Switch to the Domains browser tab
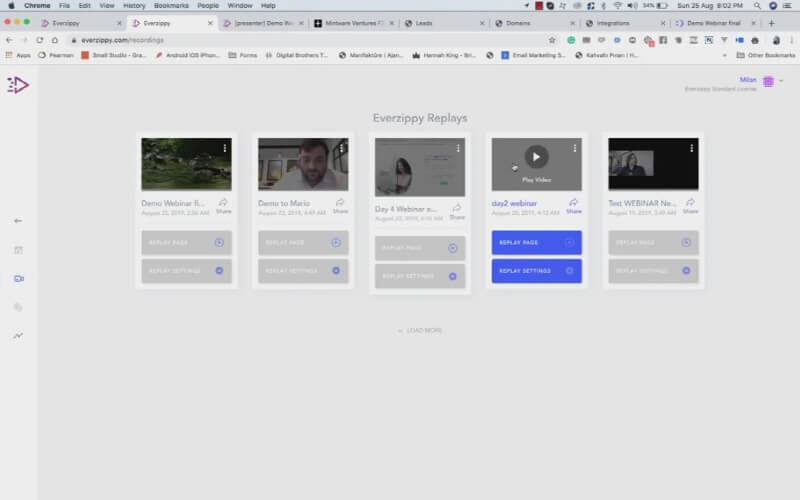800x500 pixels. pos(535,23)
